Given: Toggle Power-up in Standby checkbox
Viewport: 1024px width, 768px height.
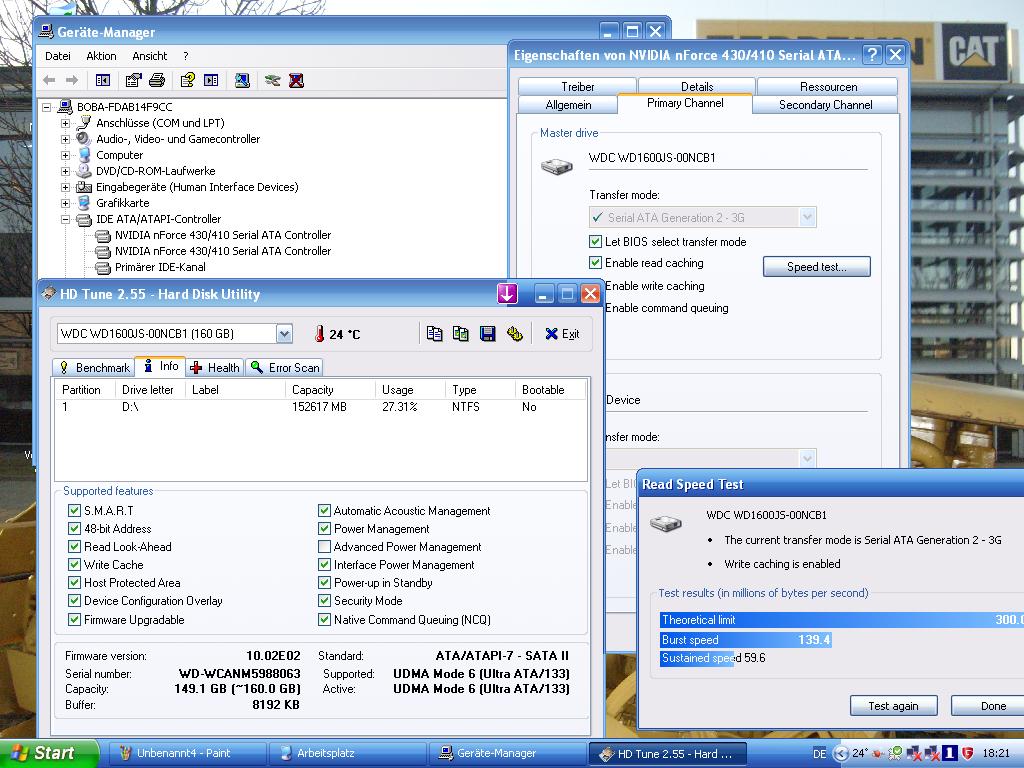Looking at the screenshot, I should pyautogui.click(x=324, y=583).
